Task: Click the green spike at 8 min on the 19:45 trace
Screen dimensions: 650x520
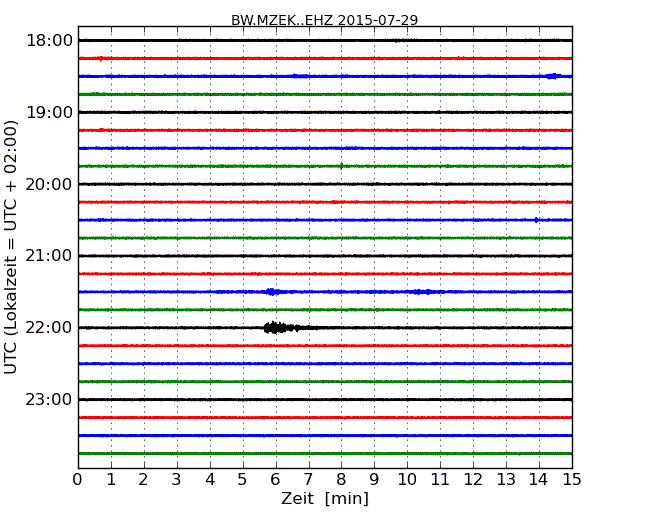Action: click(x=341, y=166)
